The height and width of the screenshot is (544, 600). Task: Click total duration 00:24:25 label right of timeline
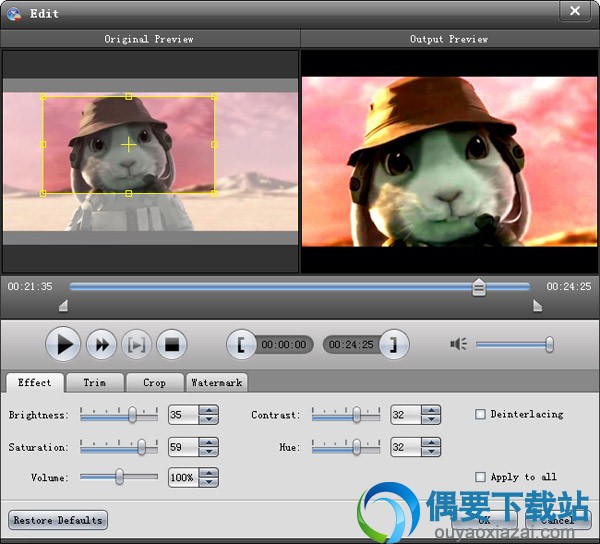coord(569,287)
